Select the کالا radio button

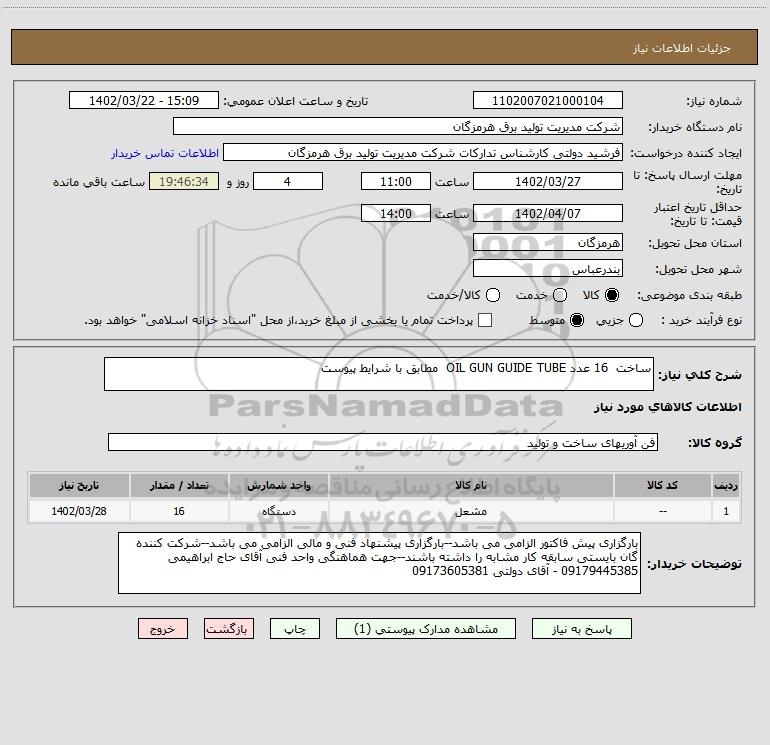pos(612,295)
